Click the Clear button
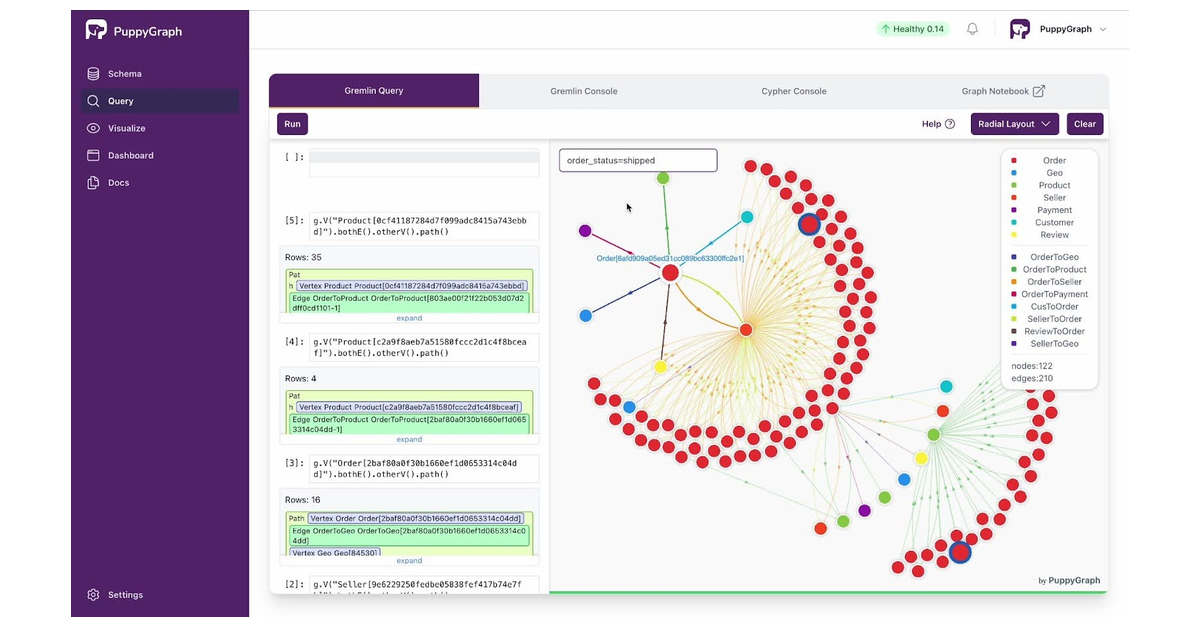The height and width of the screenshot is (627, 1200). [x=1085, y=123]
